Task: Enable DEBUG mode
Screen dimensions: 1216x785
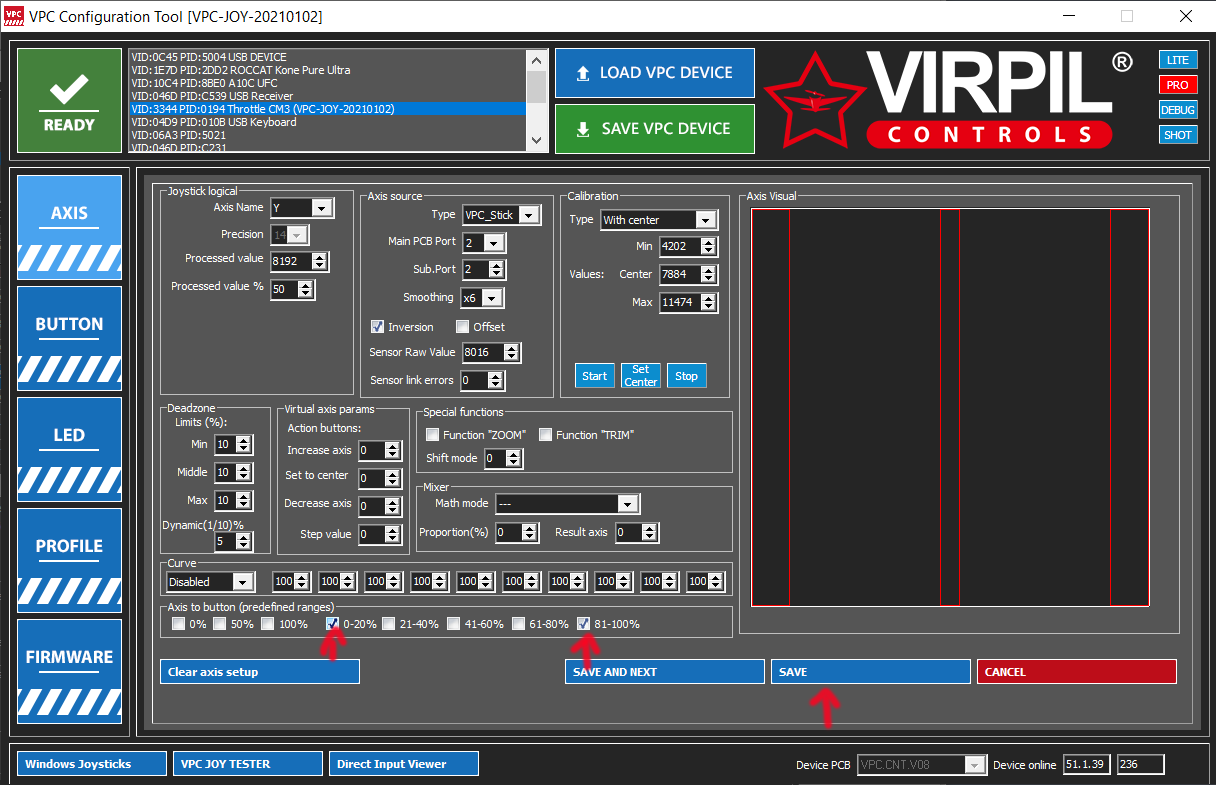Action: pyautogui.click(x=1177, y=110)
